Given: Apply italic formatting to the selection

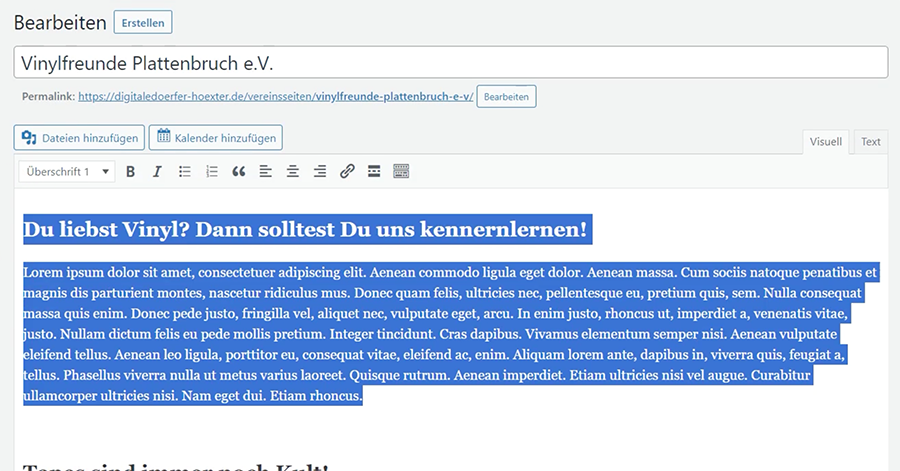Looking at the screenshot, I should tap(157, 172).
